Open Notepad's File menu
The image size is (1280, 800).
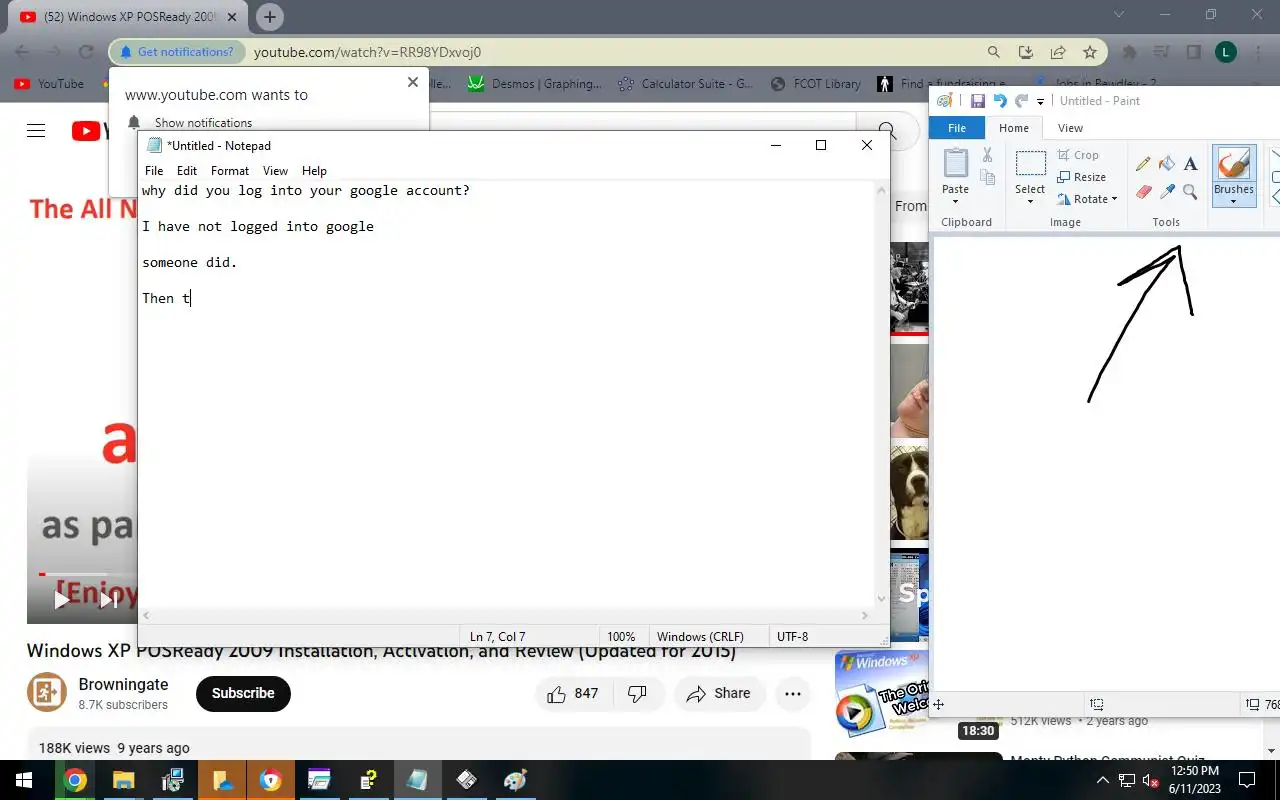click(154, 171)
